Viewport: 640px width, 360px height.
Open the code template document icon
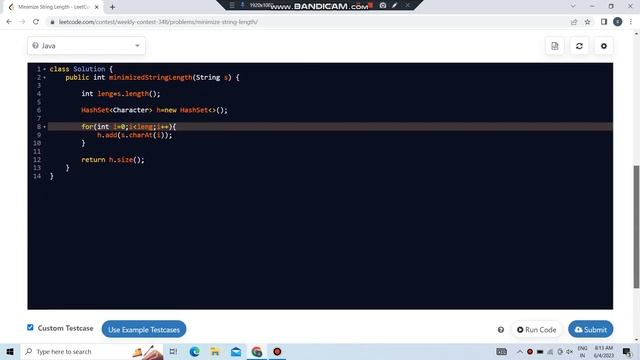click(554, 46)
